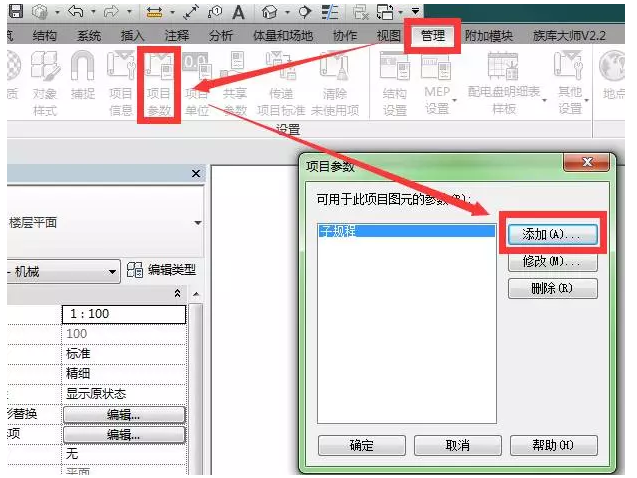Image resolution: width=637 pixels, height=478 pixels.
Task: Click 取消 in 项目参数 dialog
Action: (x=457, y=445)
